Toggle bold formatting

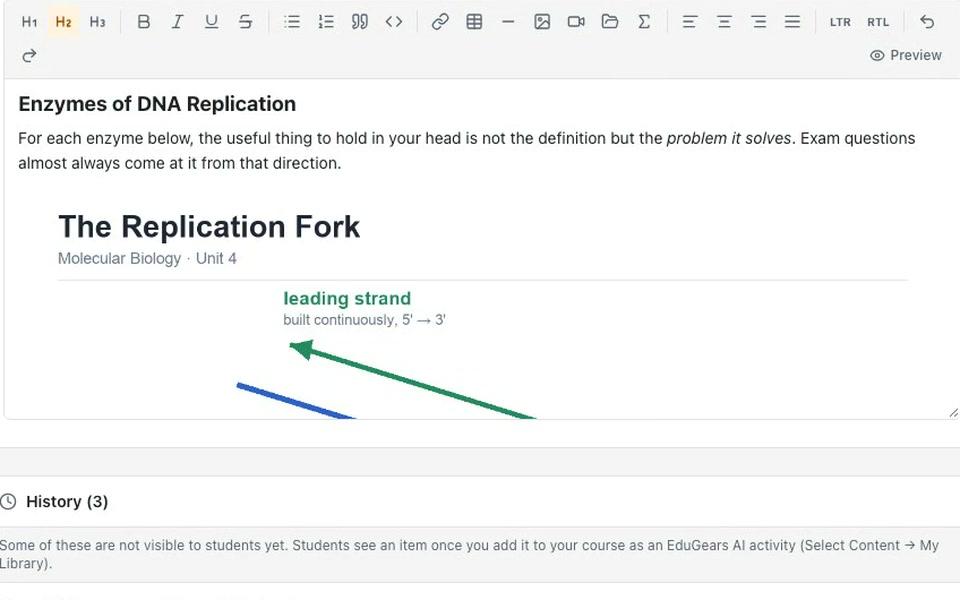[143, 22]
